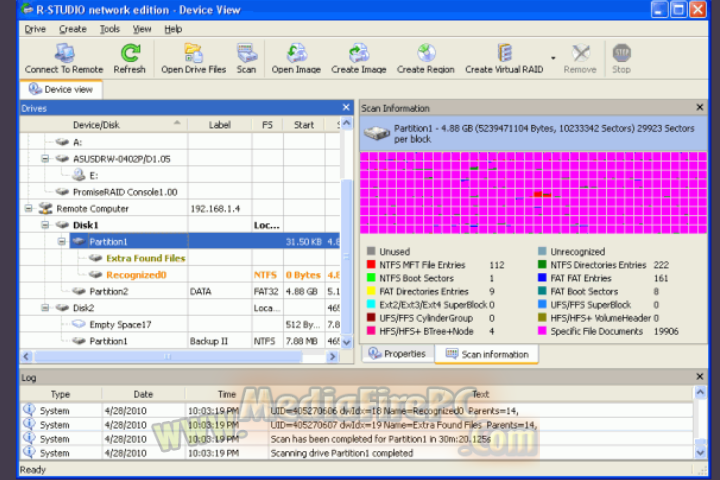Collapse the Remote Computer tree node

pyautogui.click(x=28, y=209)
